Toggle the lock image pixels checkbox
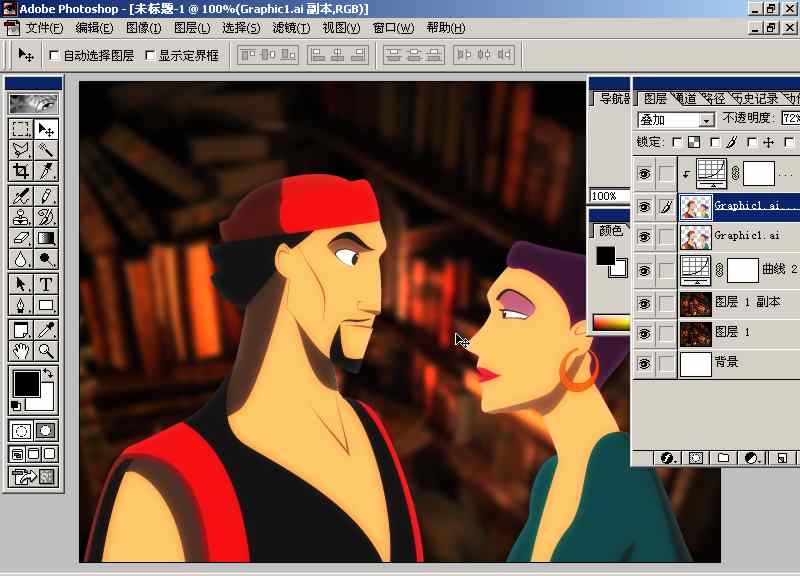Screen dimensions: 800x576 (715, 142)
